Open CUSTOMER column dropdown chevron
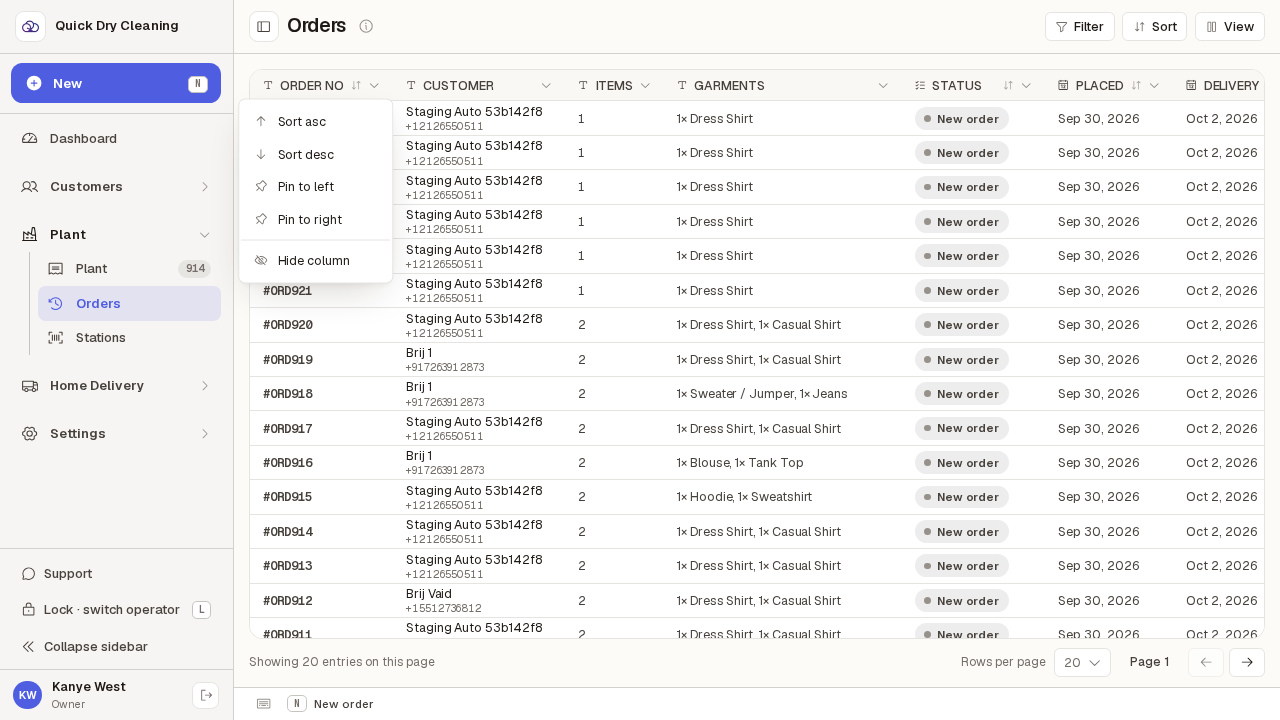Viewport: 1280px width, 720px height. [546, 86]
